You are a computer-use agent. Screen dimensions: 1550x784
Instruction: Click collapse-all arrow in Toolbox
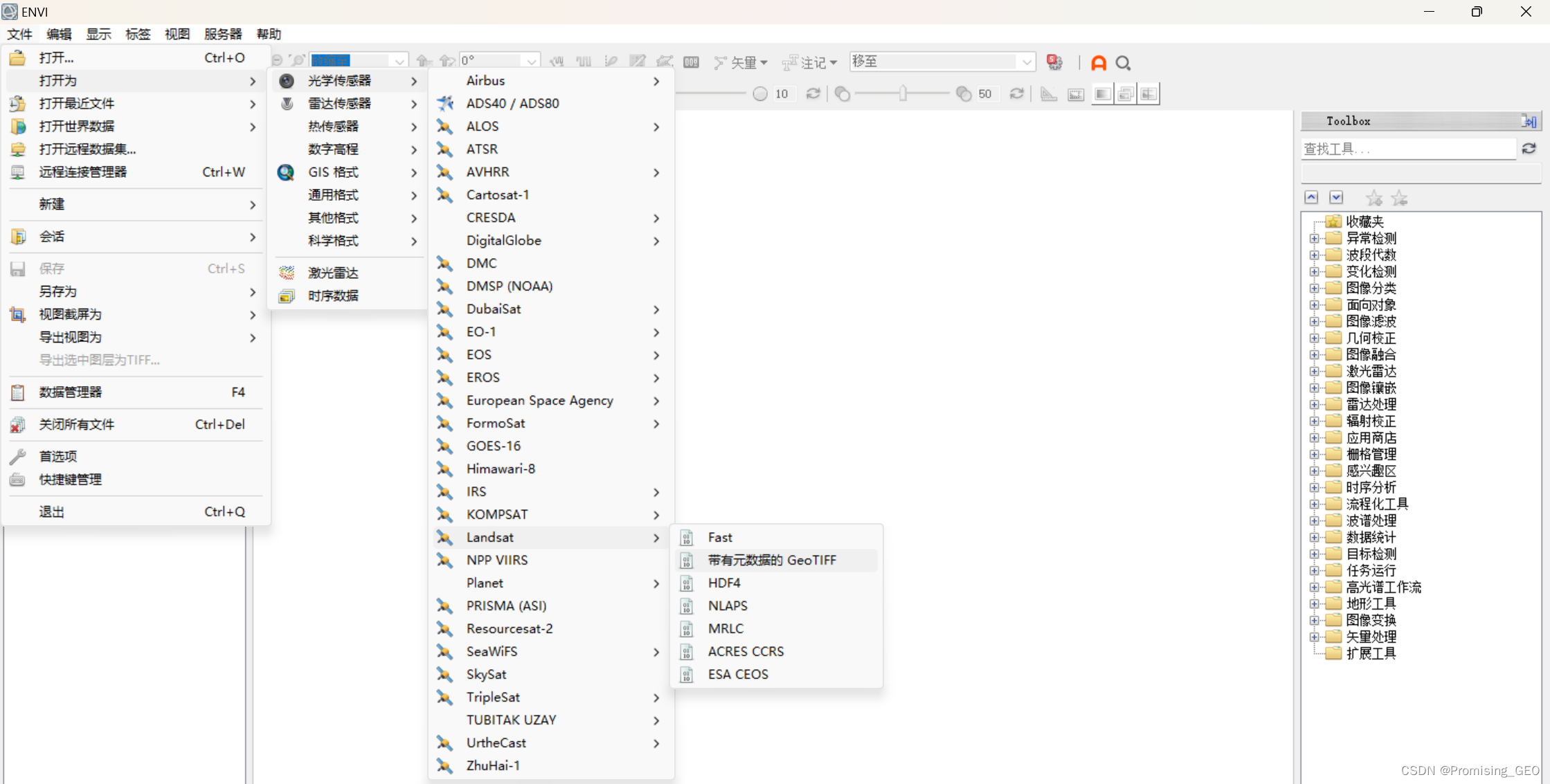(1311, 197)
